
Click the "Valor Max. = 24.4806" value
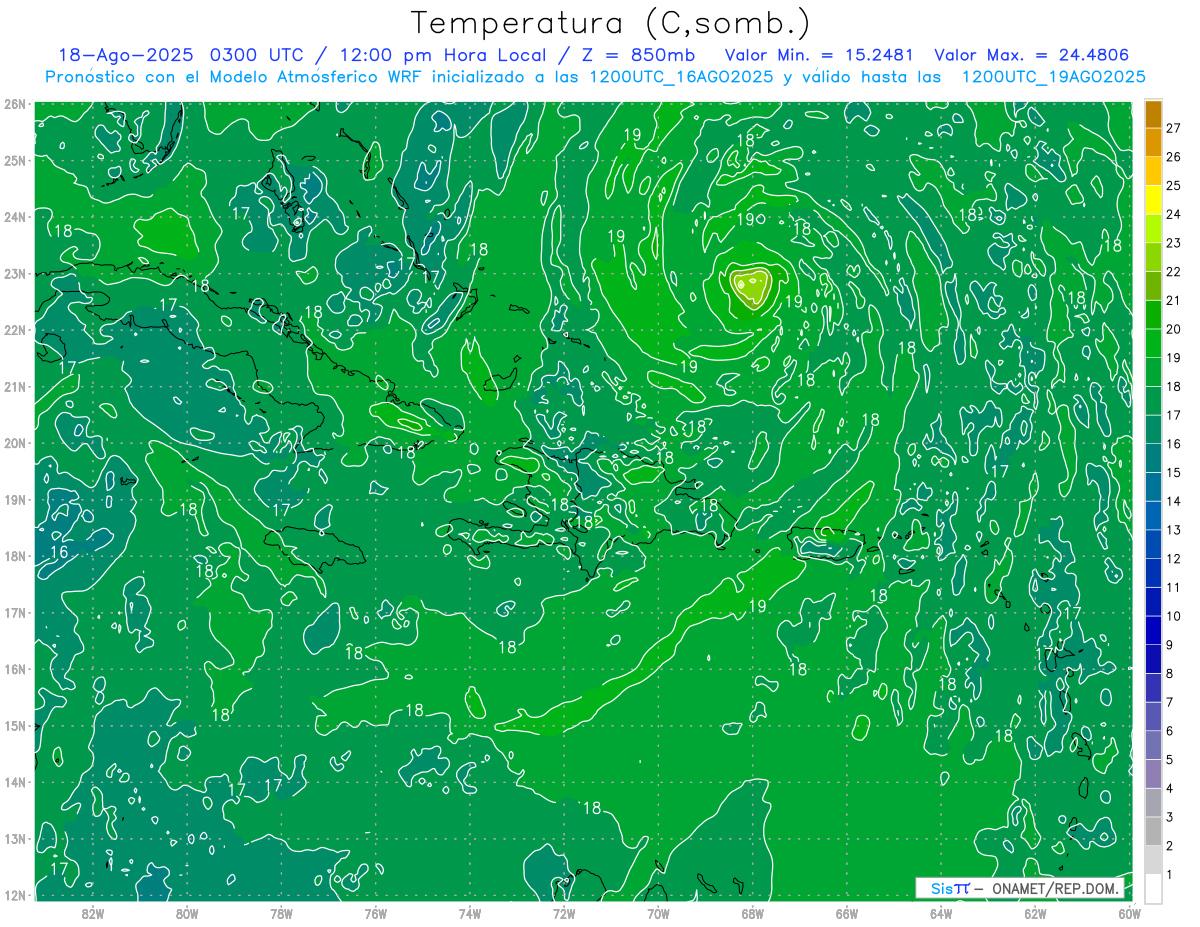1031,55
